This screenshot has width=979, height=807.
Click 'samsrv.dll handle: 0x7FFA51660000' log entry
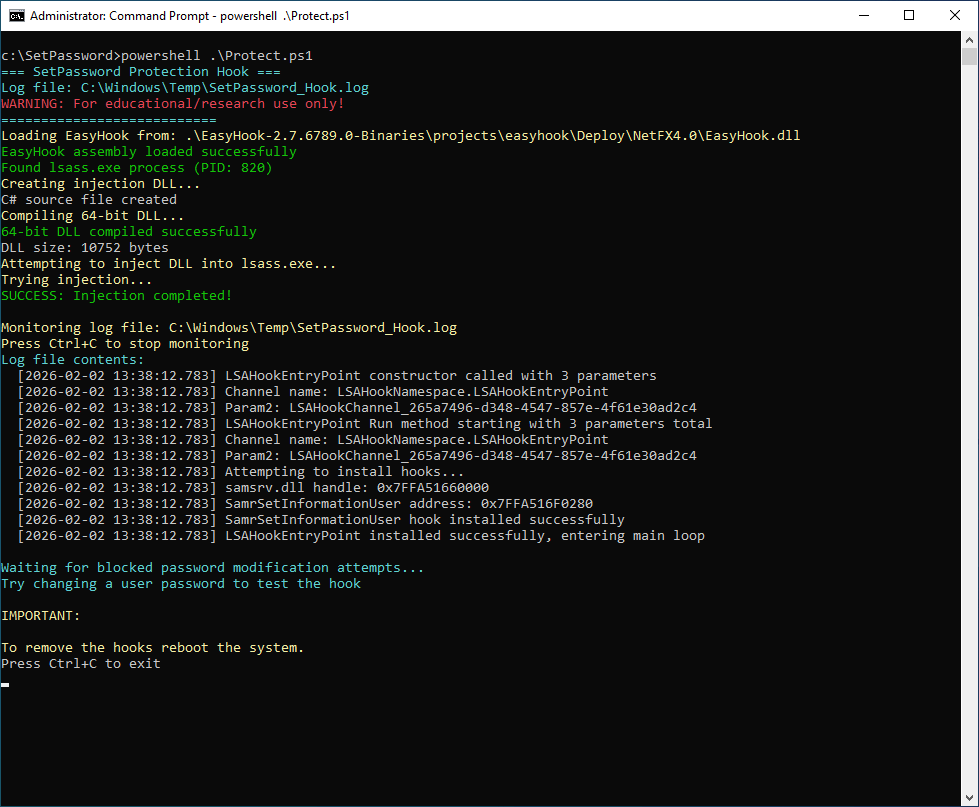pyautogui.click(x=253, y=487)
